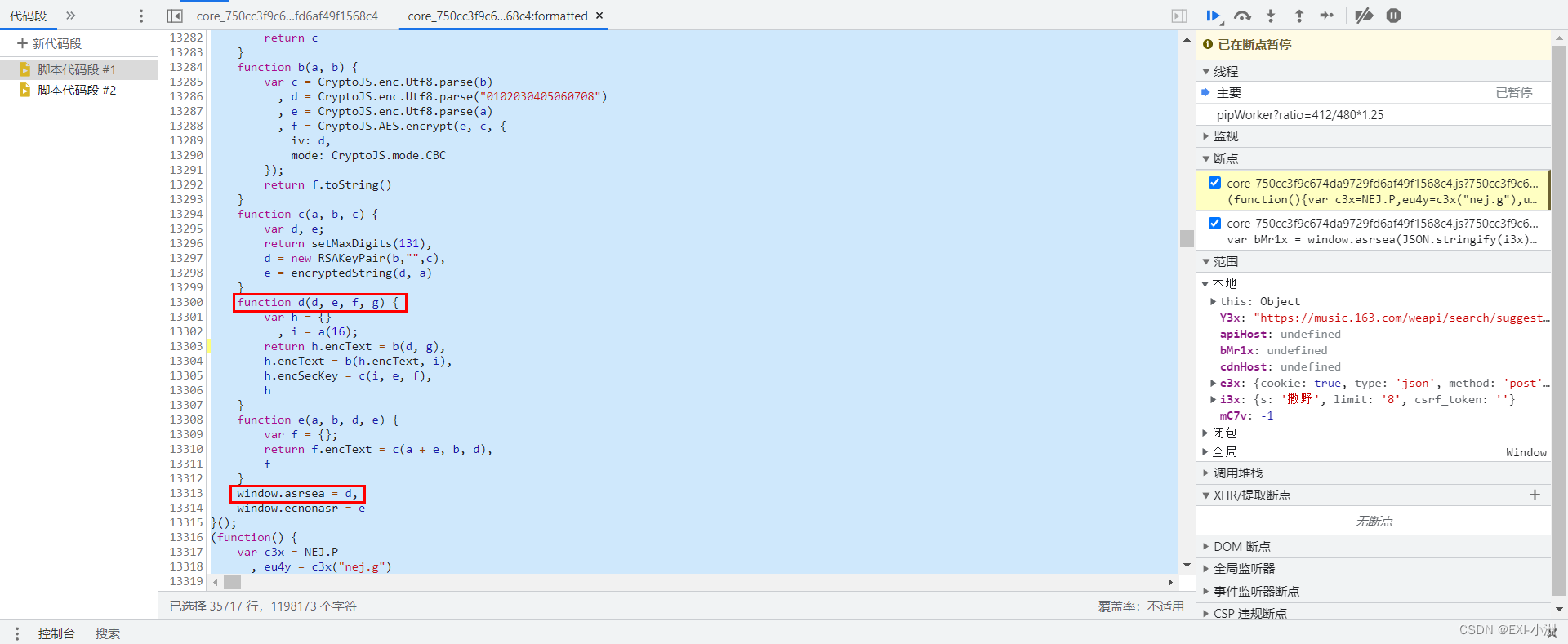Close the formatted core_750cc3f9c6 tab
Image resolution: width=1568 pixels, height=644 pixels.
click(599, 16)
